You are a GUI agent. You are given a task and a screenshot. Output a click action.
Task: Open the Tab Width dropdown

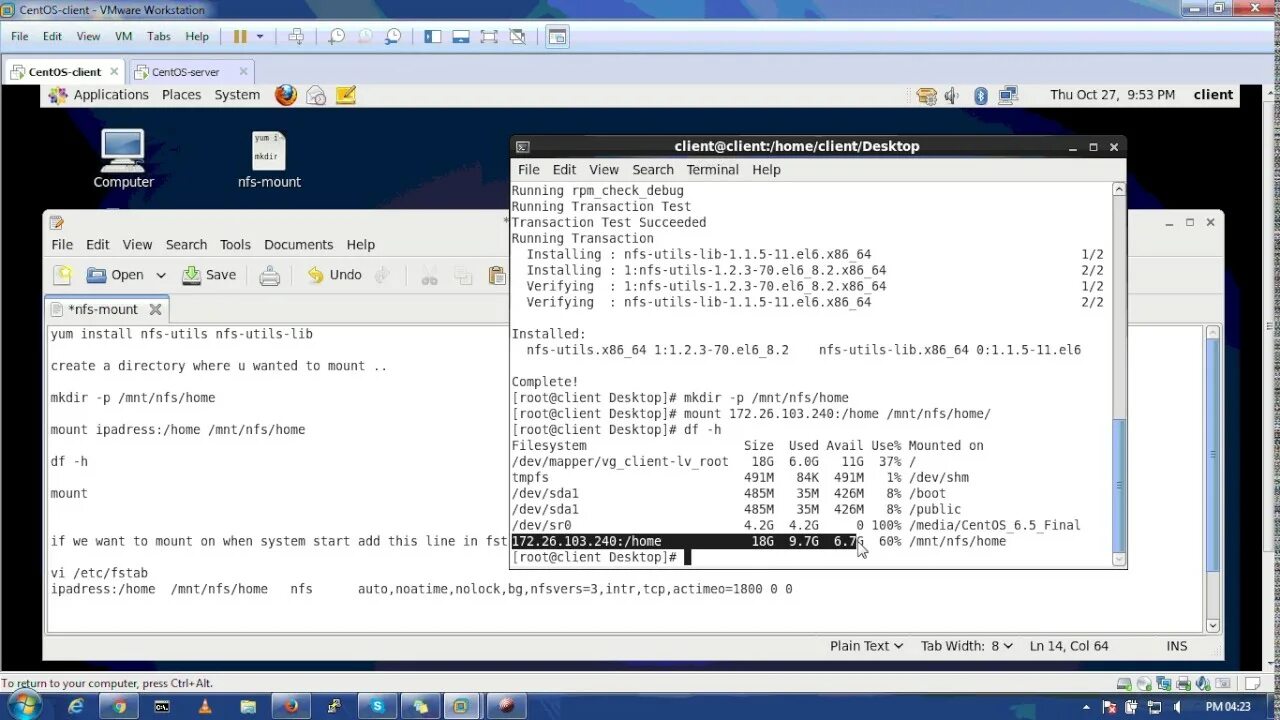click(966, 646)
